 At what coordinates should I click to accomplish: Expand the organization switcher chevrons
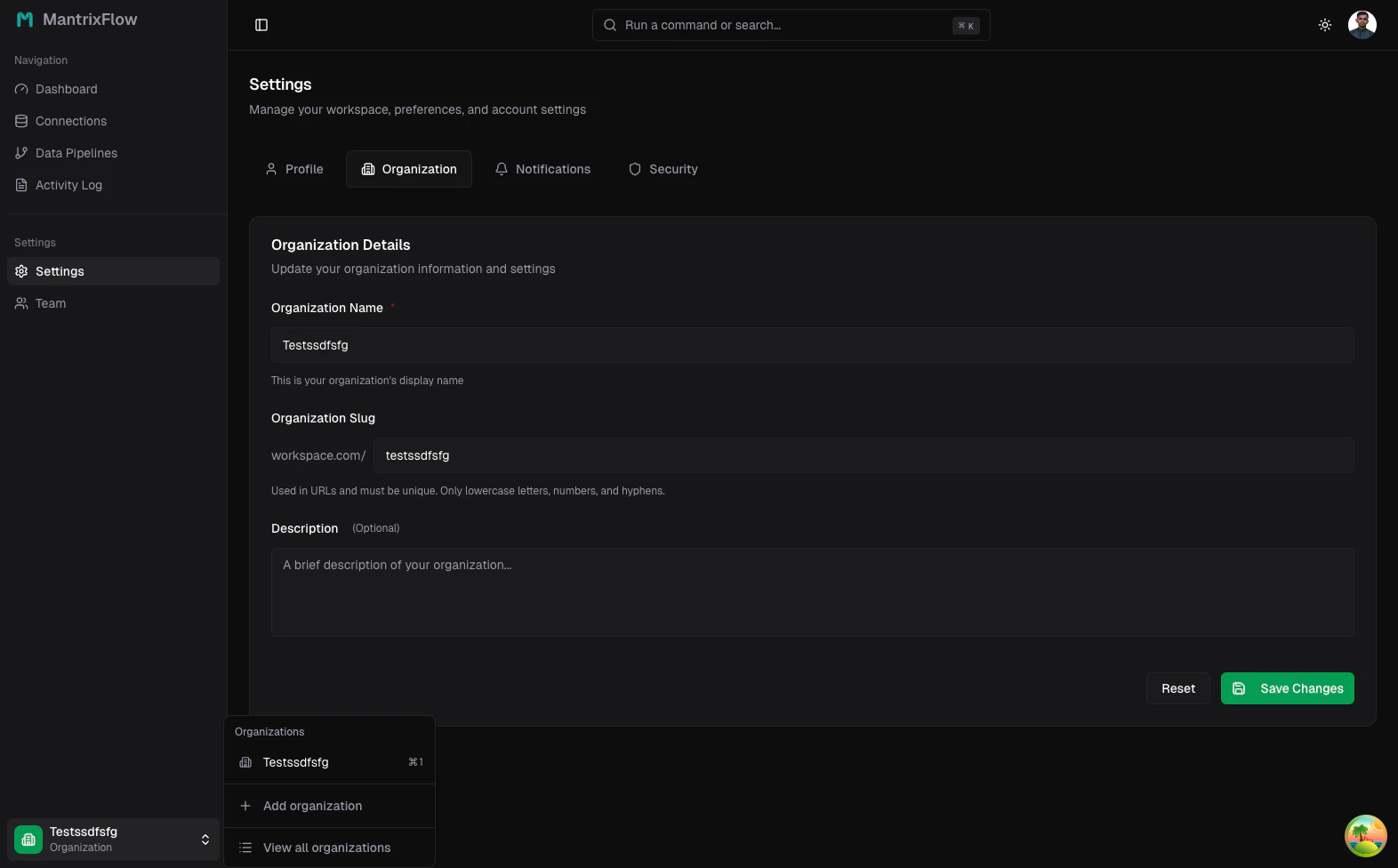[205, 840]
